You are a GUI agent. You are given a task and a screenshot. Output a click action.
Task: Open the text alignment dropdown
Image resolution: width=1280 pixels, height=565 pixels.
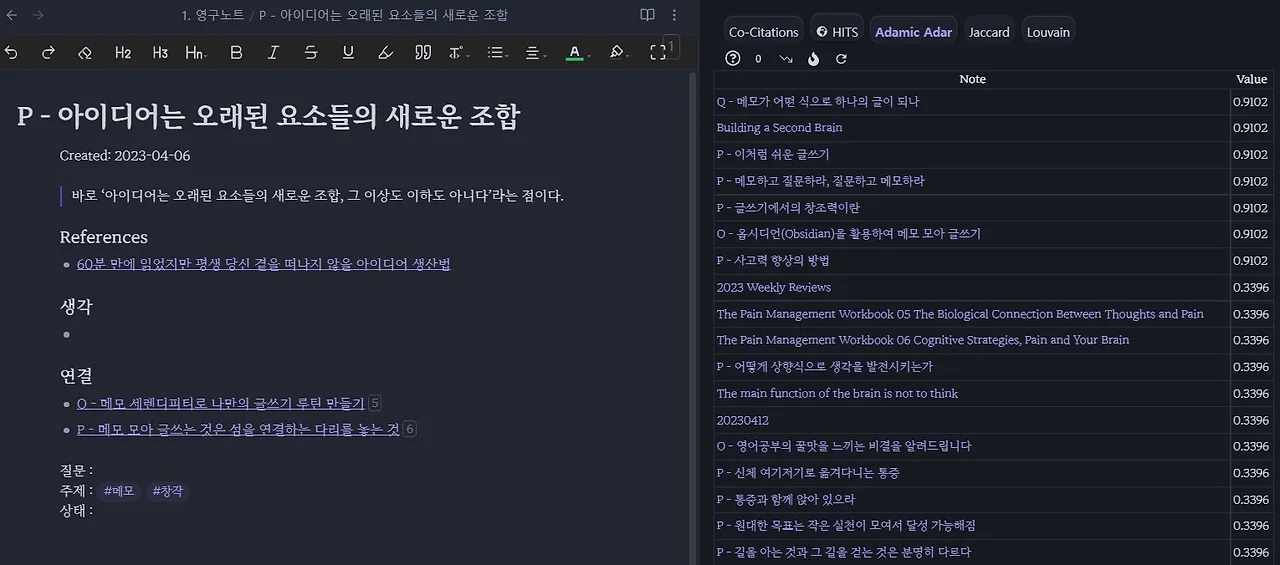coord(535,52)
